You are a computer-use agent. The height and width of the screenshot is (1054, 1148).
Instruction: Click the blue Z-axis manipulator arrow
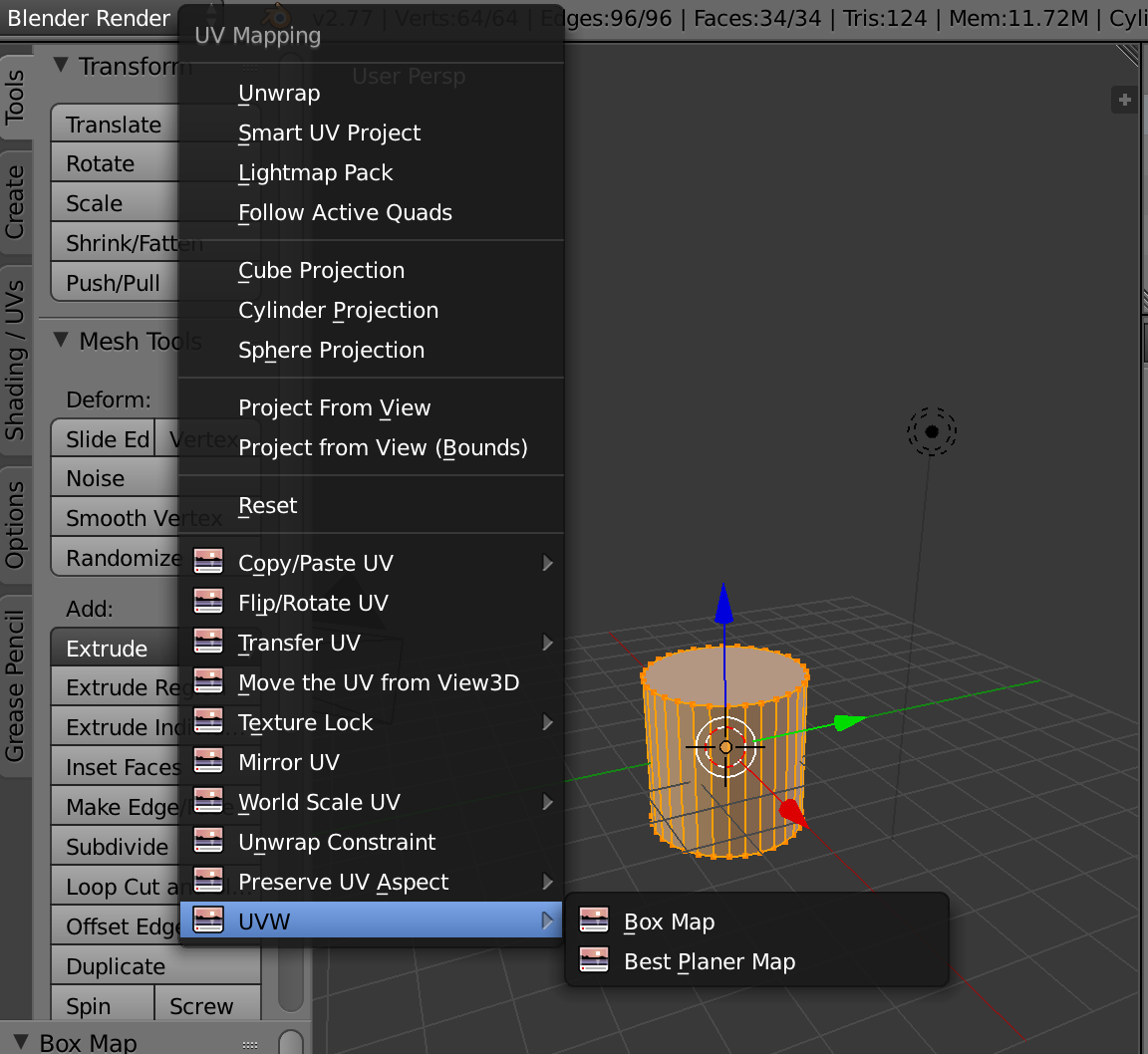click(724, 605)
